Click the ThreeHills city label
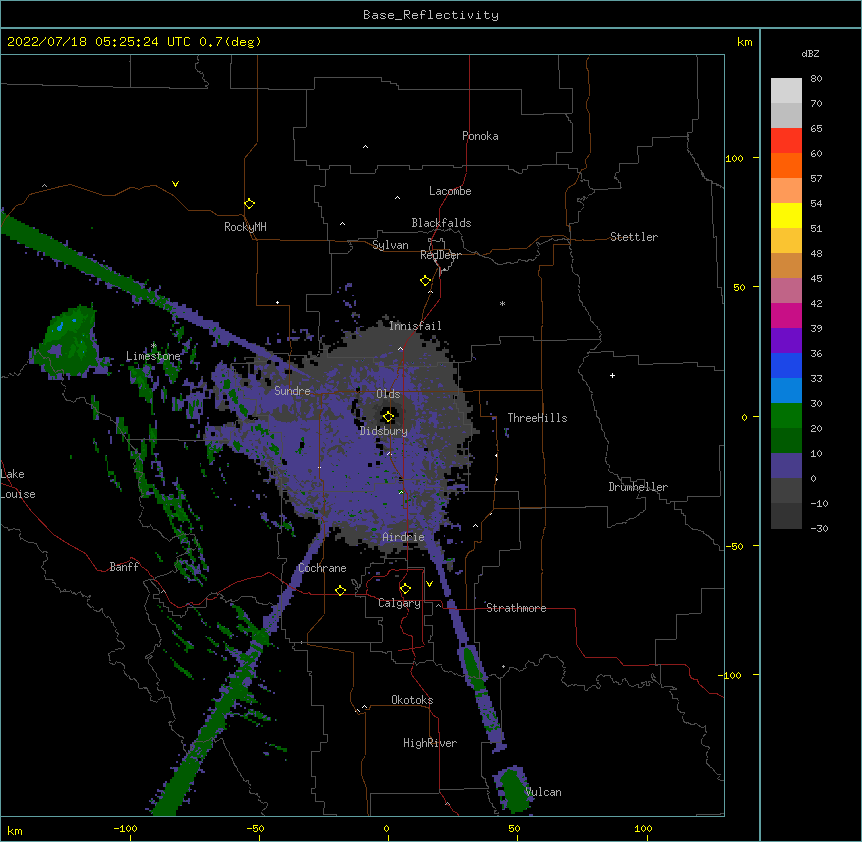The height and width of the screenshot is (842, 862). 537,418
